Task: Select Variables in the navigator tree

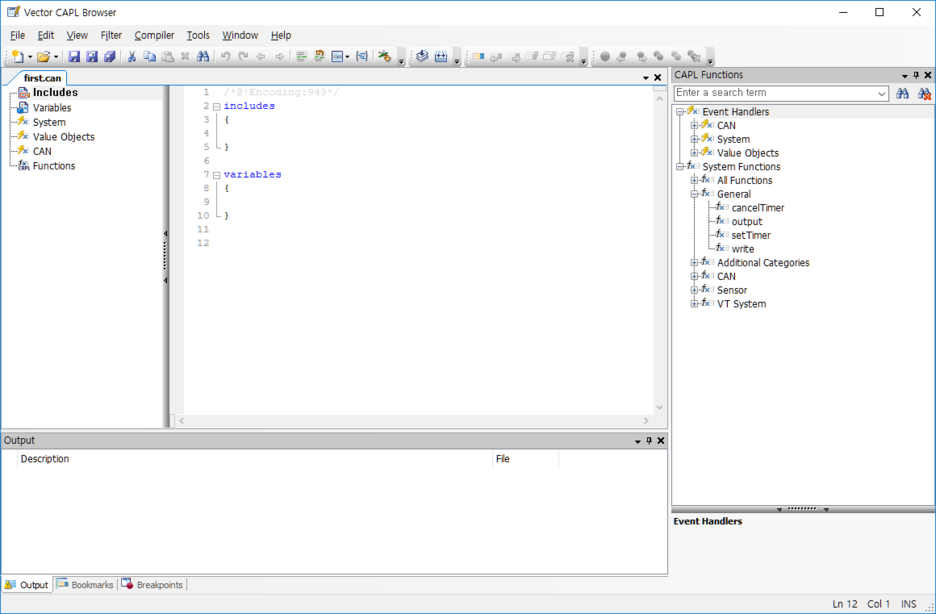Action: coord(51,107)
